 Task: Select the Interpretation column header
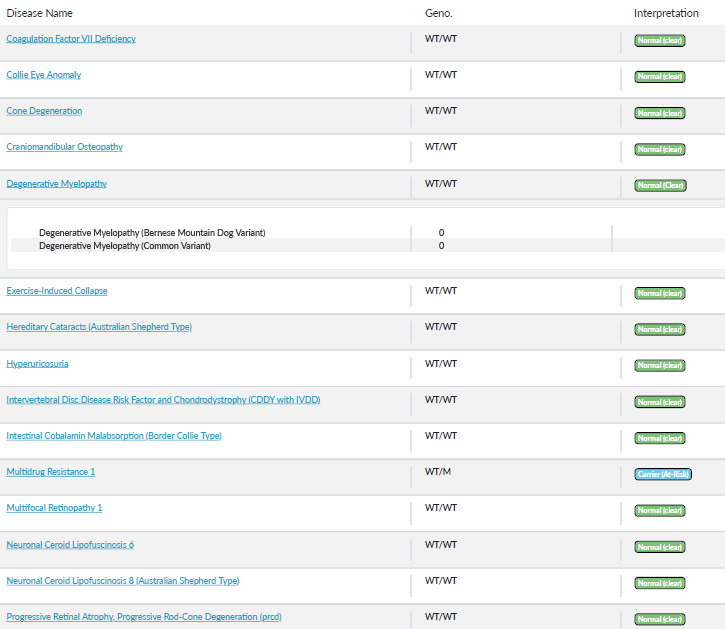point(666,13)
